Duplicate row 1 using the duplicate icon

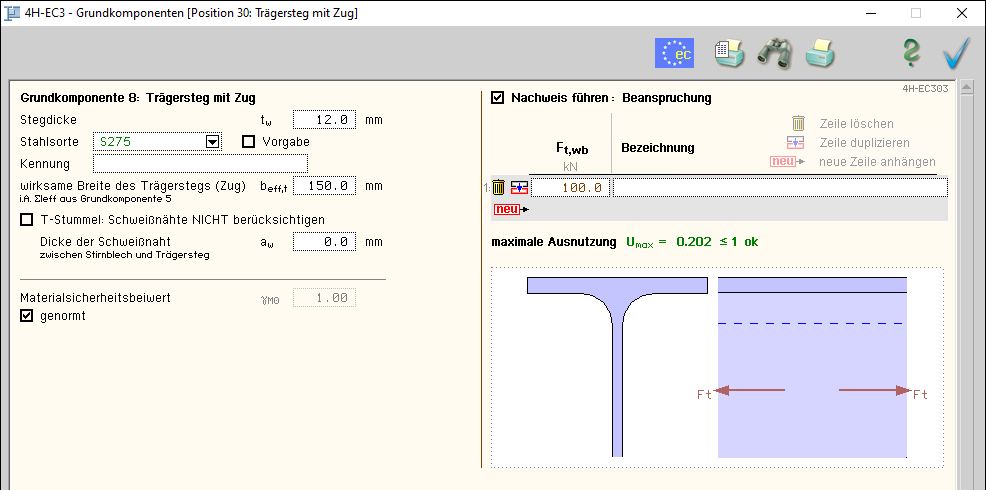tap(518, 187)
